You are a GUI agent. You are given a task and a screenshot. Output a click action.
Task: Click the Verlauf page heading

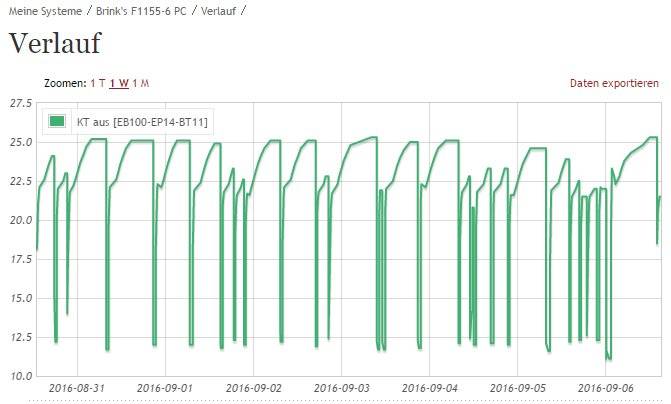[x=55, y=43]
